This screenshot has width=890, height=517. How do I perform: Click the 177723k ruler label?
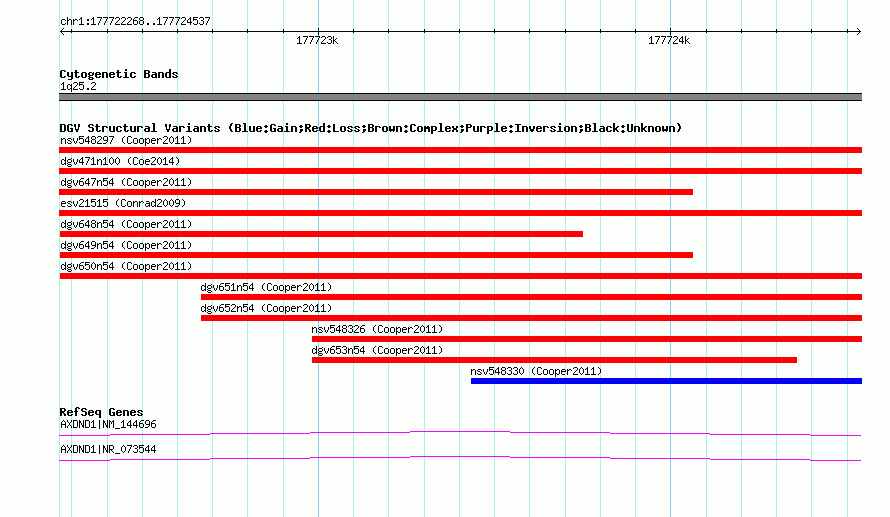317,41
